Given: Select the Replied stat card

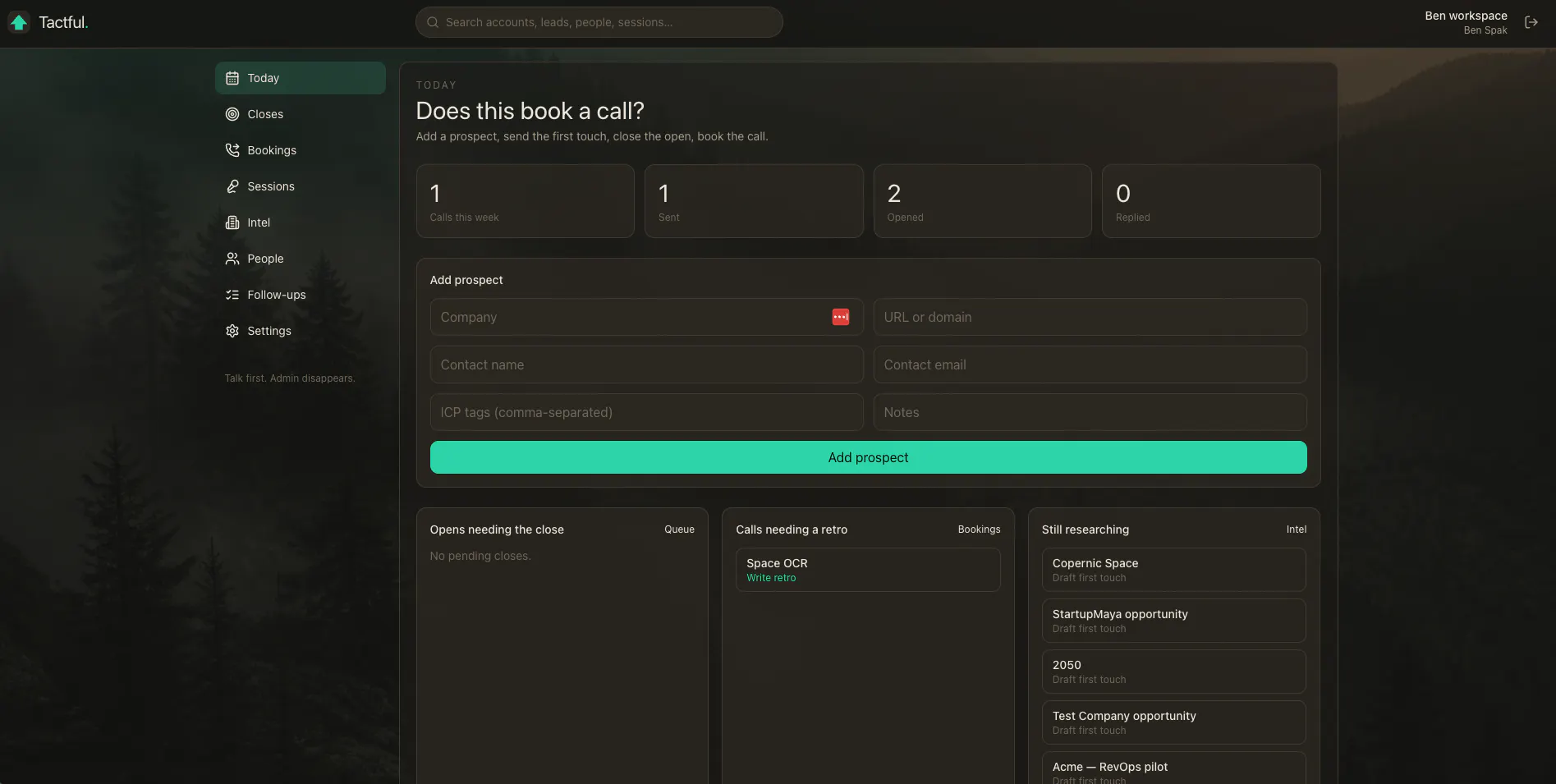Looking at the screenshot, I should [x=1211, y=201].
